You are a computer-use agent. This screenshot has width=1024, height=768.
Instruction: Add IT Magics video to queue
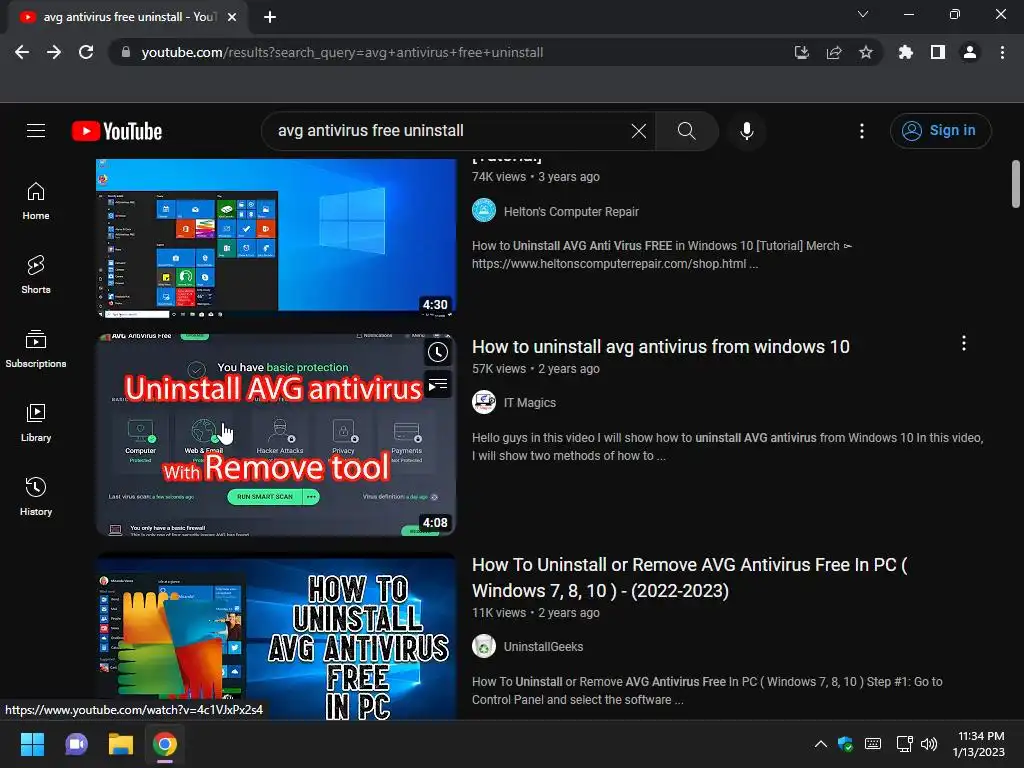(438, 384)
